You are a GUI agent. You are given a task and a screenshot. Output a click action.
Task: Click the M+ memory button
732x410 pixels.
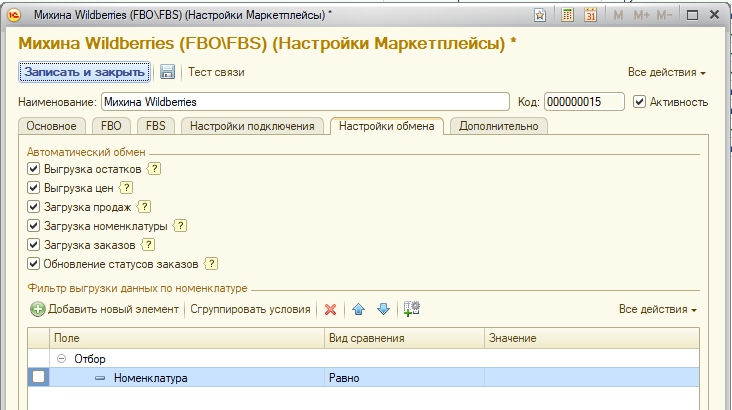[641, 15]
